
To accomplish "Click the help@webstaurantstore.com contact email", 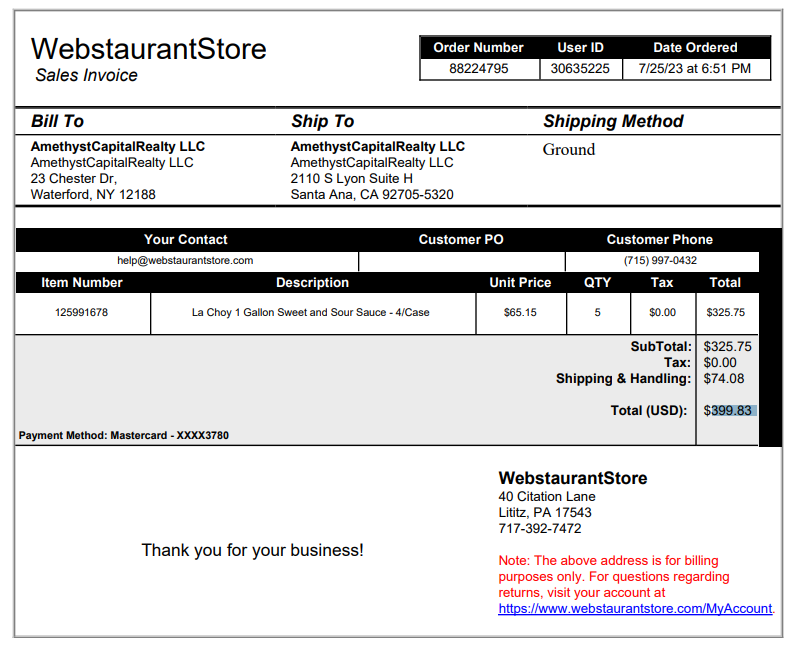I will tap(185, 261).
